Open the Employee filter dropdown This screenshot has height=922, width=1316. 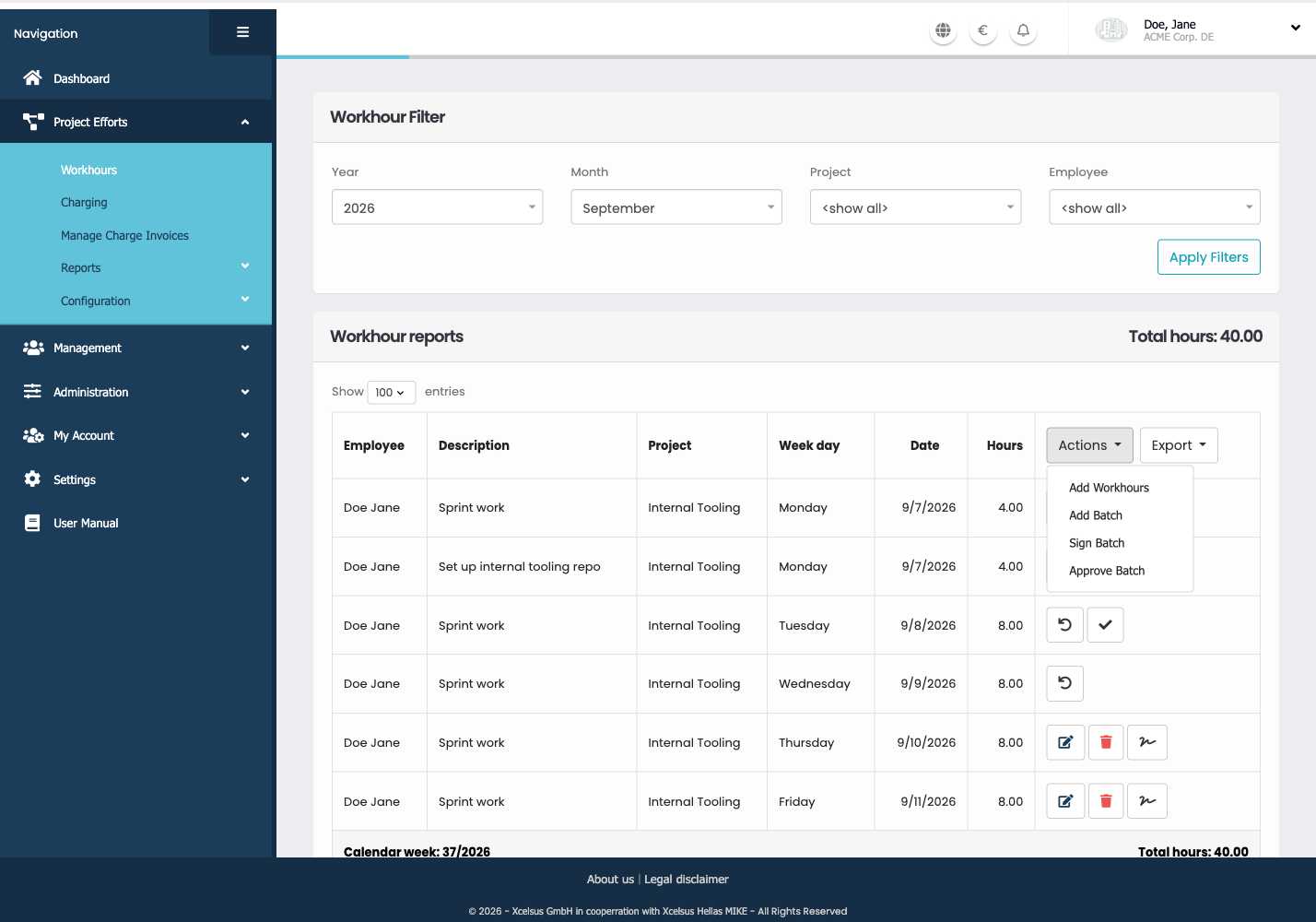tap(1155, 207)
